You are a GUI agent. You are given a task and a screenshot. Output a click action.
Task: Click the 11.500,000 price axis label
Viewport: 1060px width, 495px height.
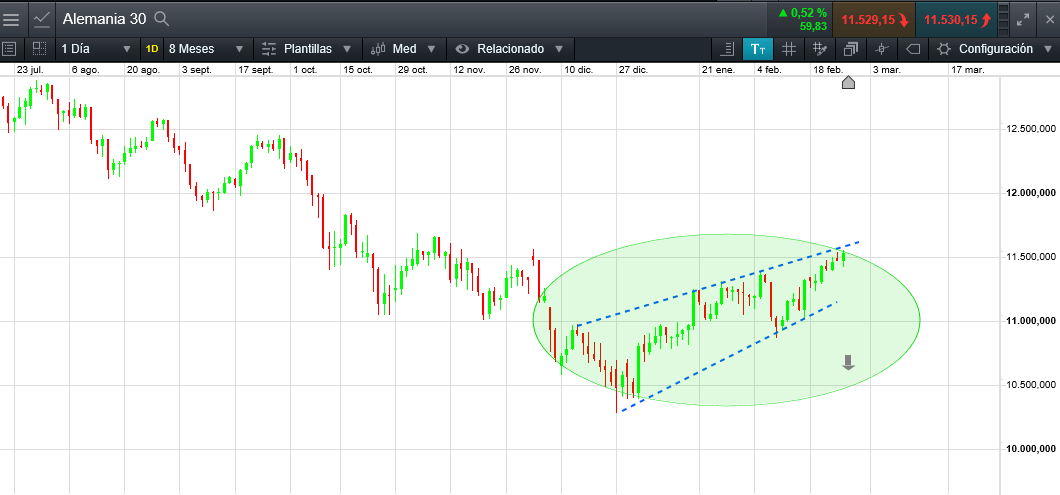tap(1030, 257)
